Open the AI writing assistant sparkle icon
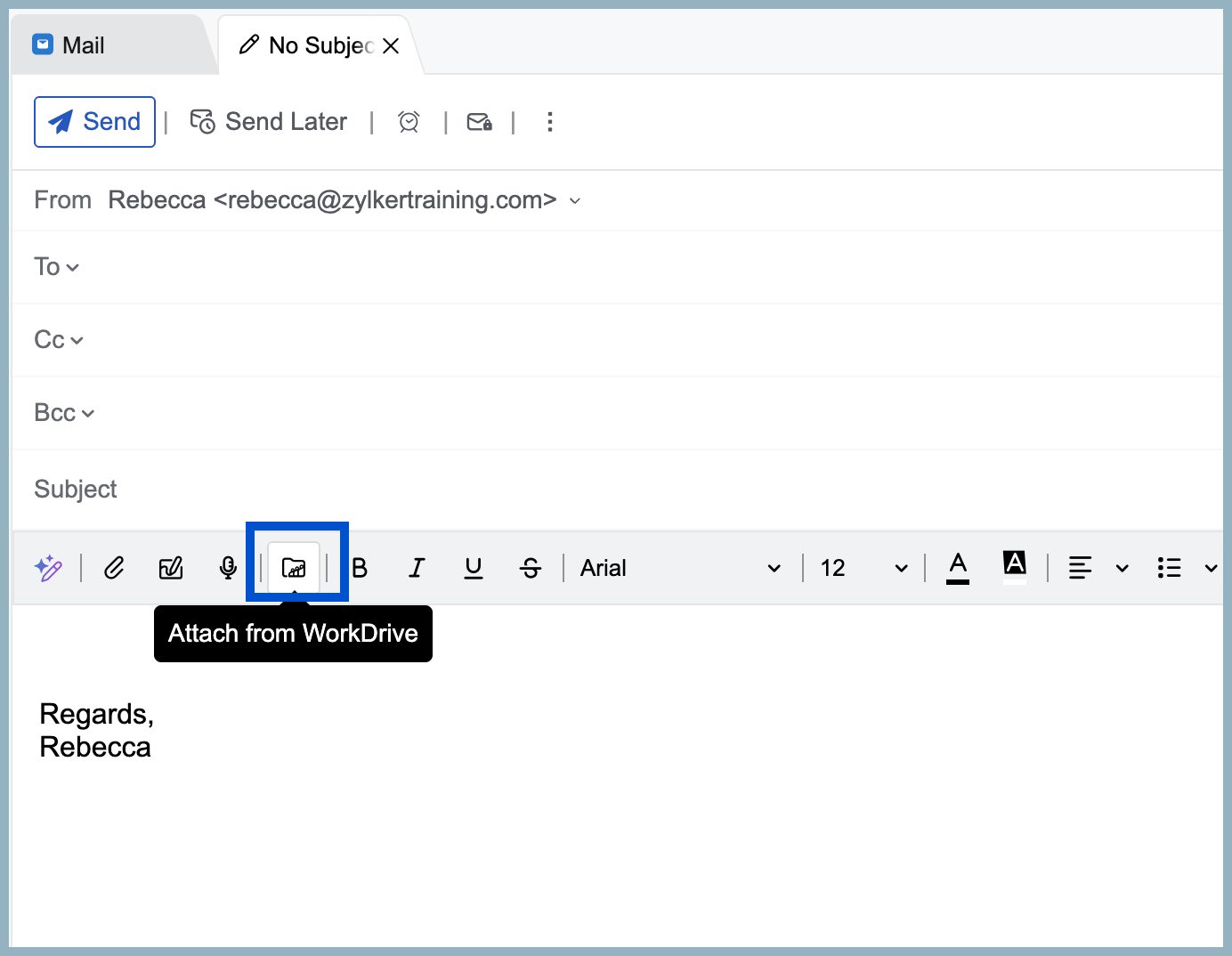The width and height of the screenshot is (1232, 956). pos(48,568)
